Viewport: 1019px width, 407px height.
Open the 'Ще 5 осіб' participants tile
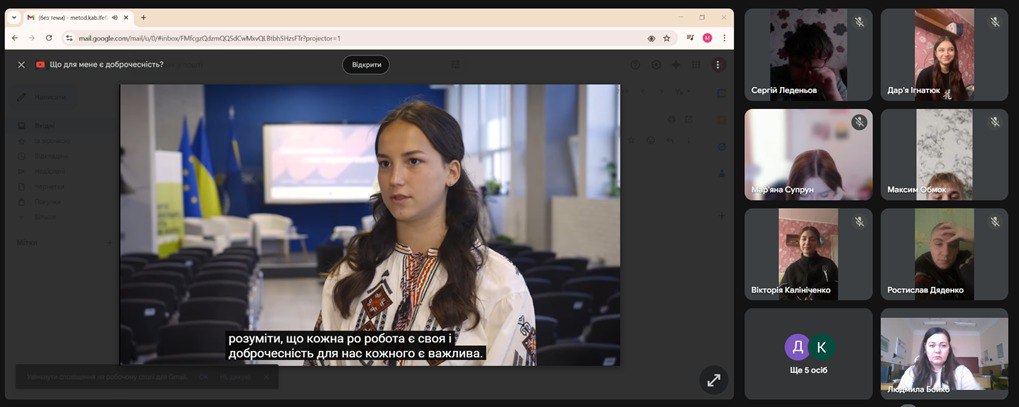coord(808,353)
